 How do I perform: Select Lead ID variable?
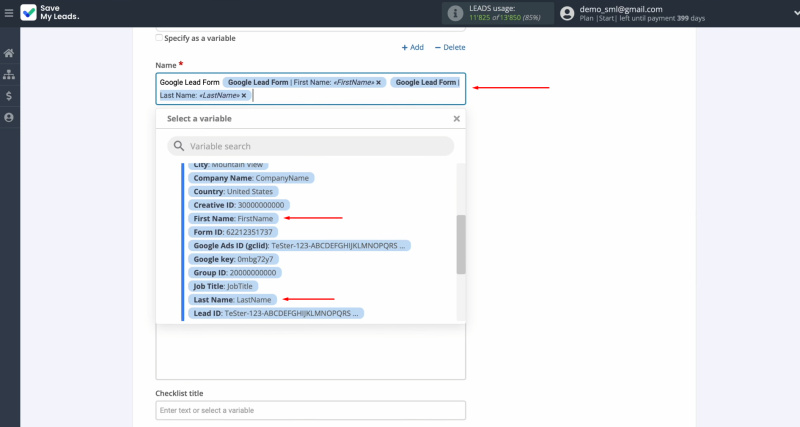point(276,313)
